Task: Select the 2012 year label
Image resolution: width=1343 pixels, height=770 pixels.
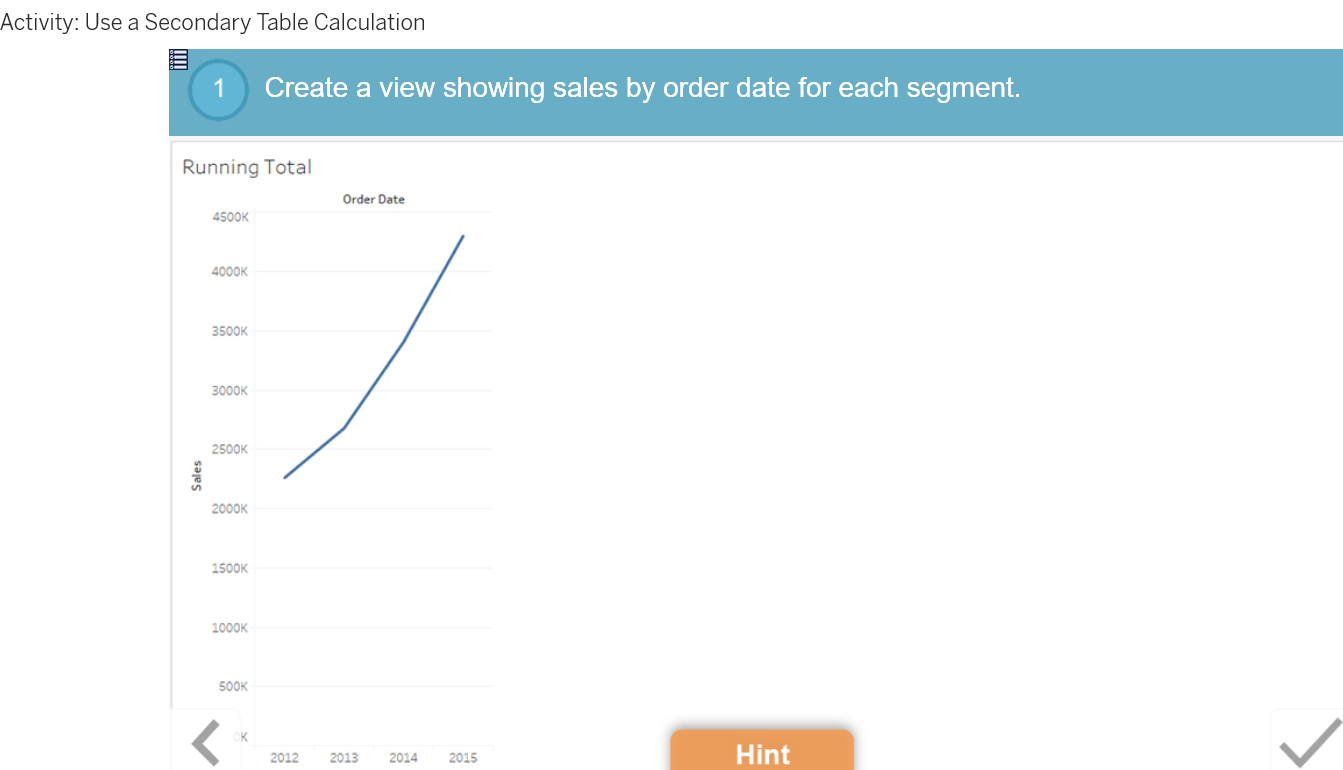Action: [x=283, y=757]
